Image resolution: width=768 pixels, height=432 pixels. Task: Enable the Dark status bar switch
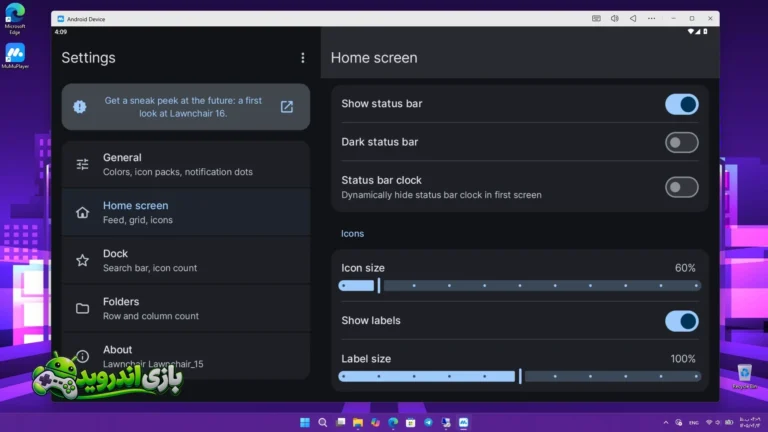click(x=681, y=143)
